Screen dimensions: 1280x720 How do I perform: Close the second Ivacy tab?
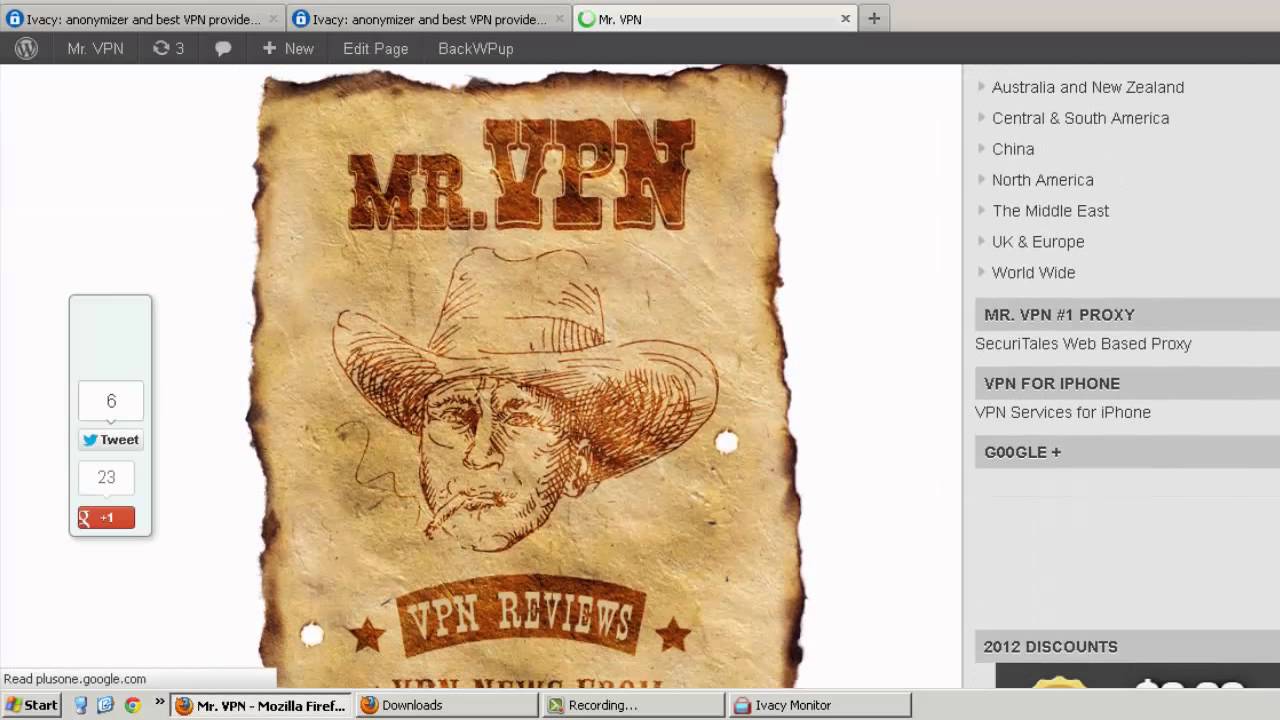coord(559,19)
